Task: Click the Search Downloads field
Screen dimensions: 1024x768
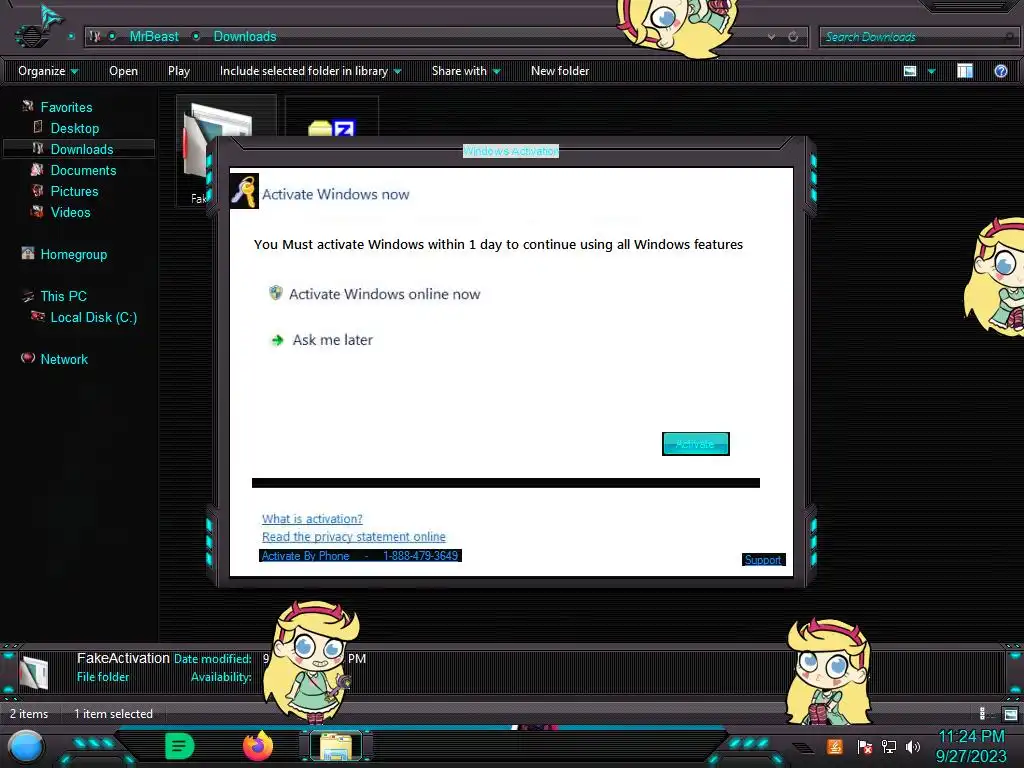Action: click(917, 37)
